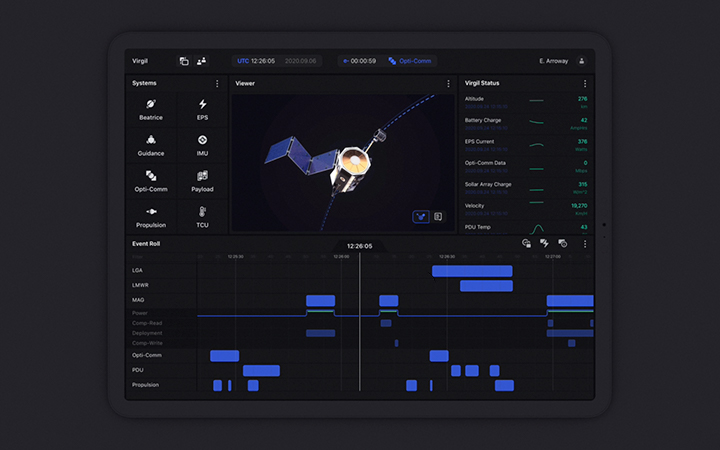Image resolution: width=720 pixels, height=450 pixels.
Task: Open the EPS system tile
Action: point(202,110)
